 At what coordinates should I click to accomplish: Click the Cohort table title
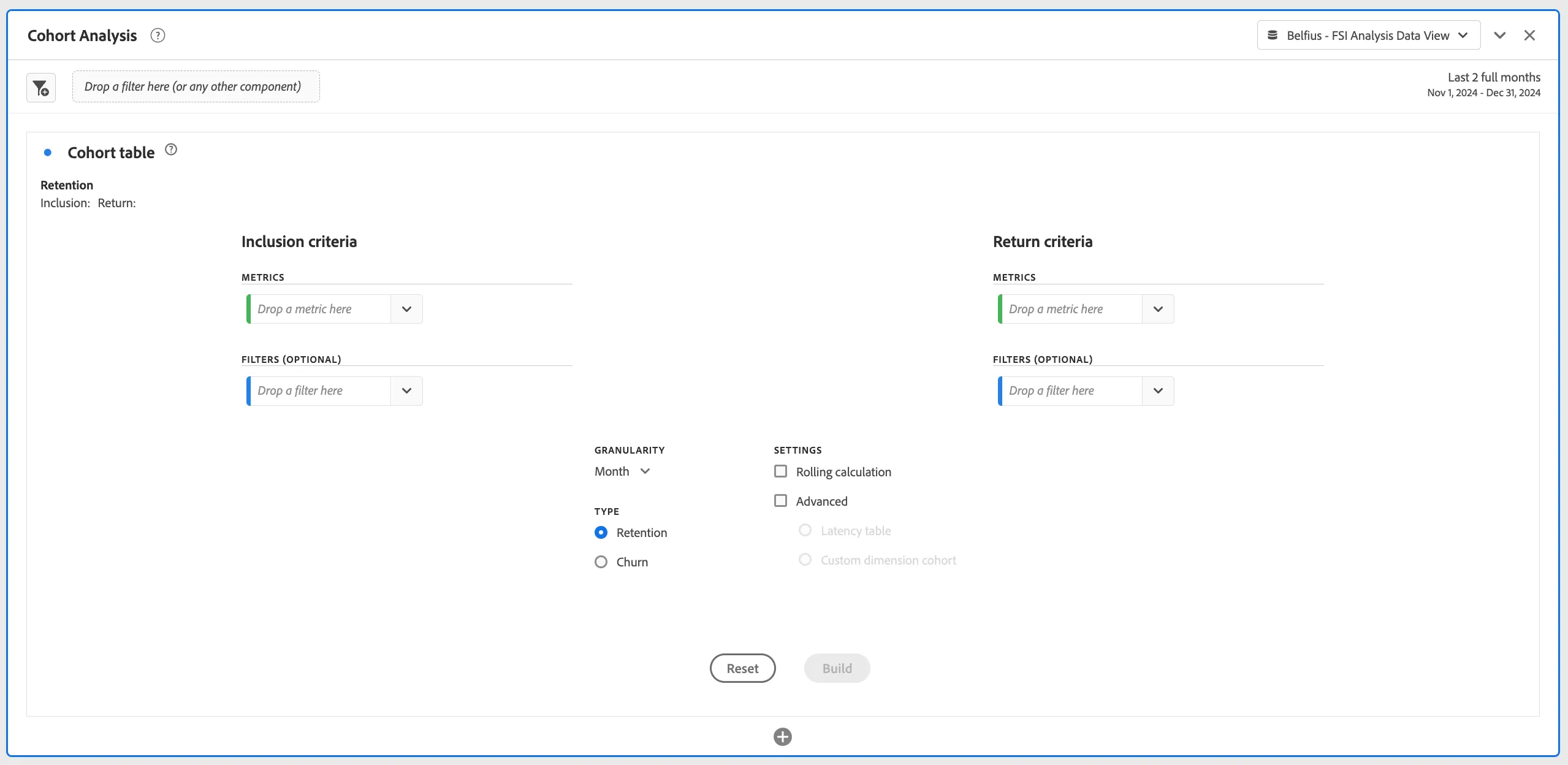[111, 153]
